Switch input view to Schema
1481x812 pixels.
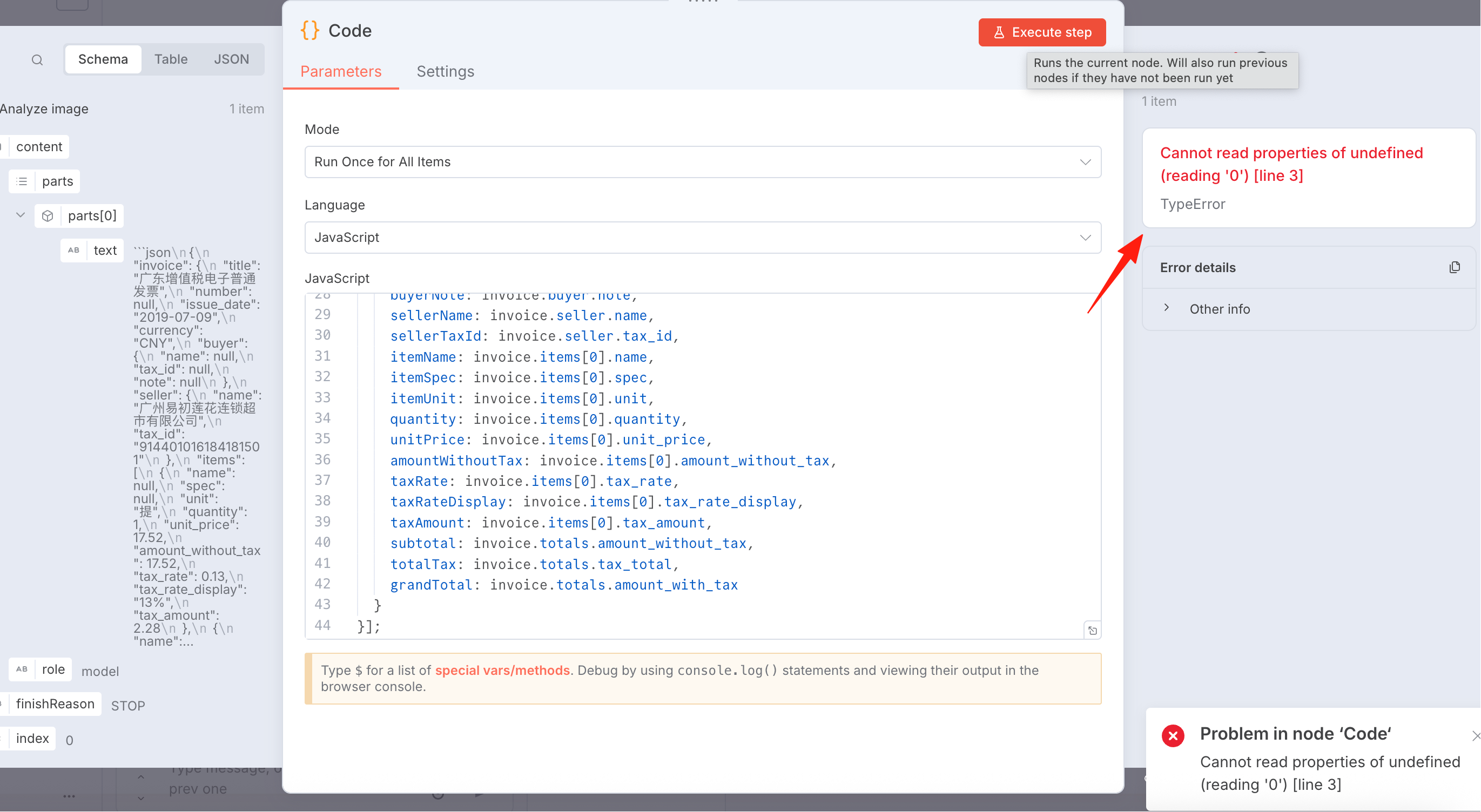[x=103, y=59]
